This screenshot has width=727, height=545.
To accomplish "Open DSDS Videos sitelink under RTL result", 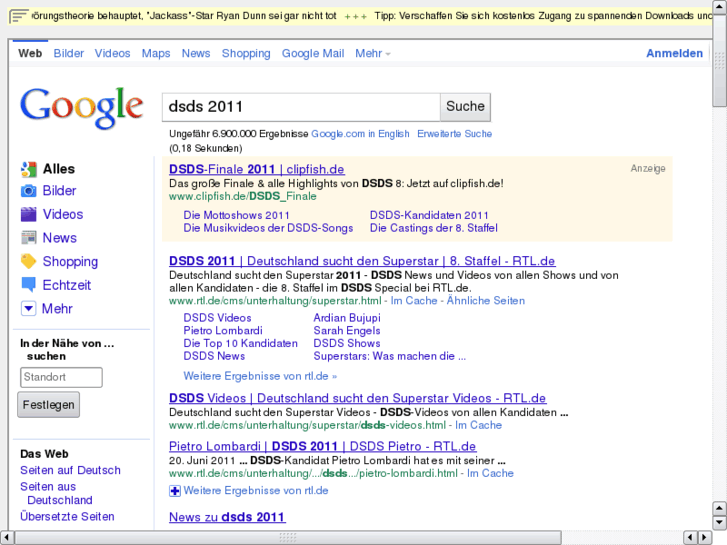I will (x=217, y=318).
